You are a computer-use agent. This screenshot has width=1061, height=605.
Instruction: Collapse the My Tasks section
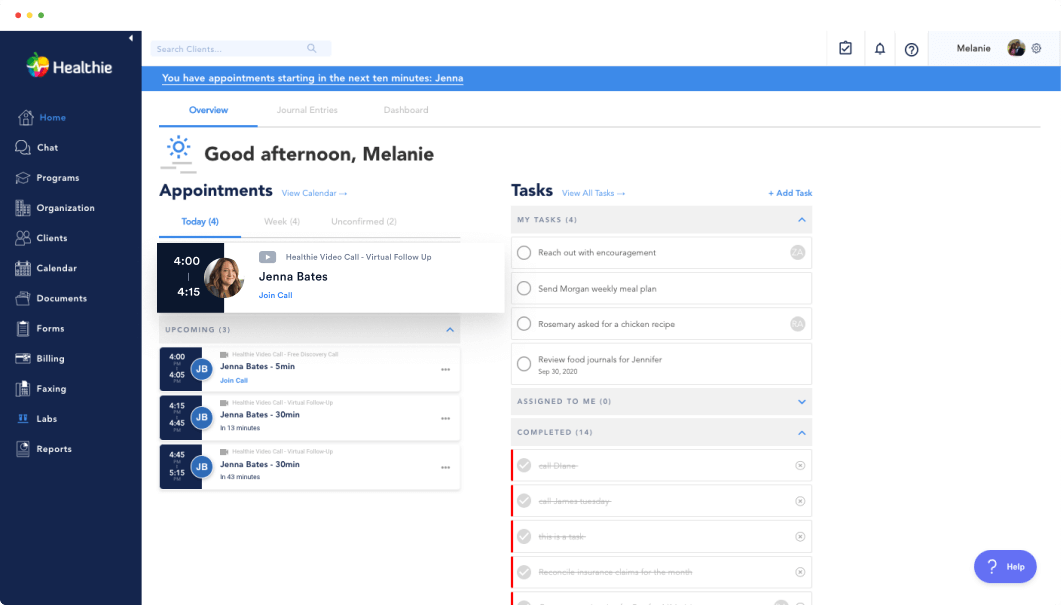coord(801,220)
